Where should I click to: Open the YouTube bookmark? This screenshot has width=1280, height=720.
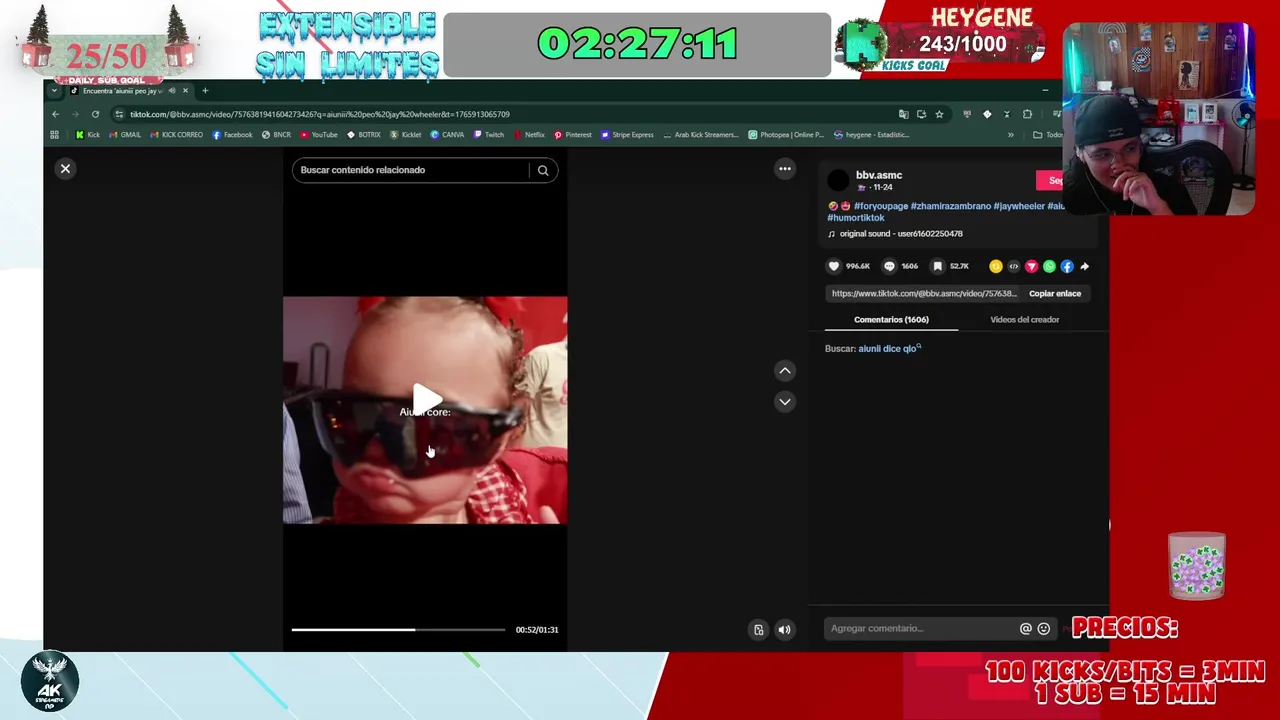pos(318,135)
